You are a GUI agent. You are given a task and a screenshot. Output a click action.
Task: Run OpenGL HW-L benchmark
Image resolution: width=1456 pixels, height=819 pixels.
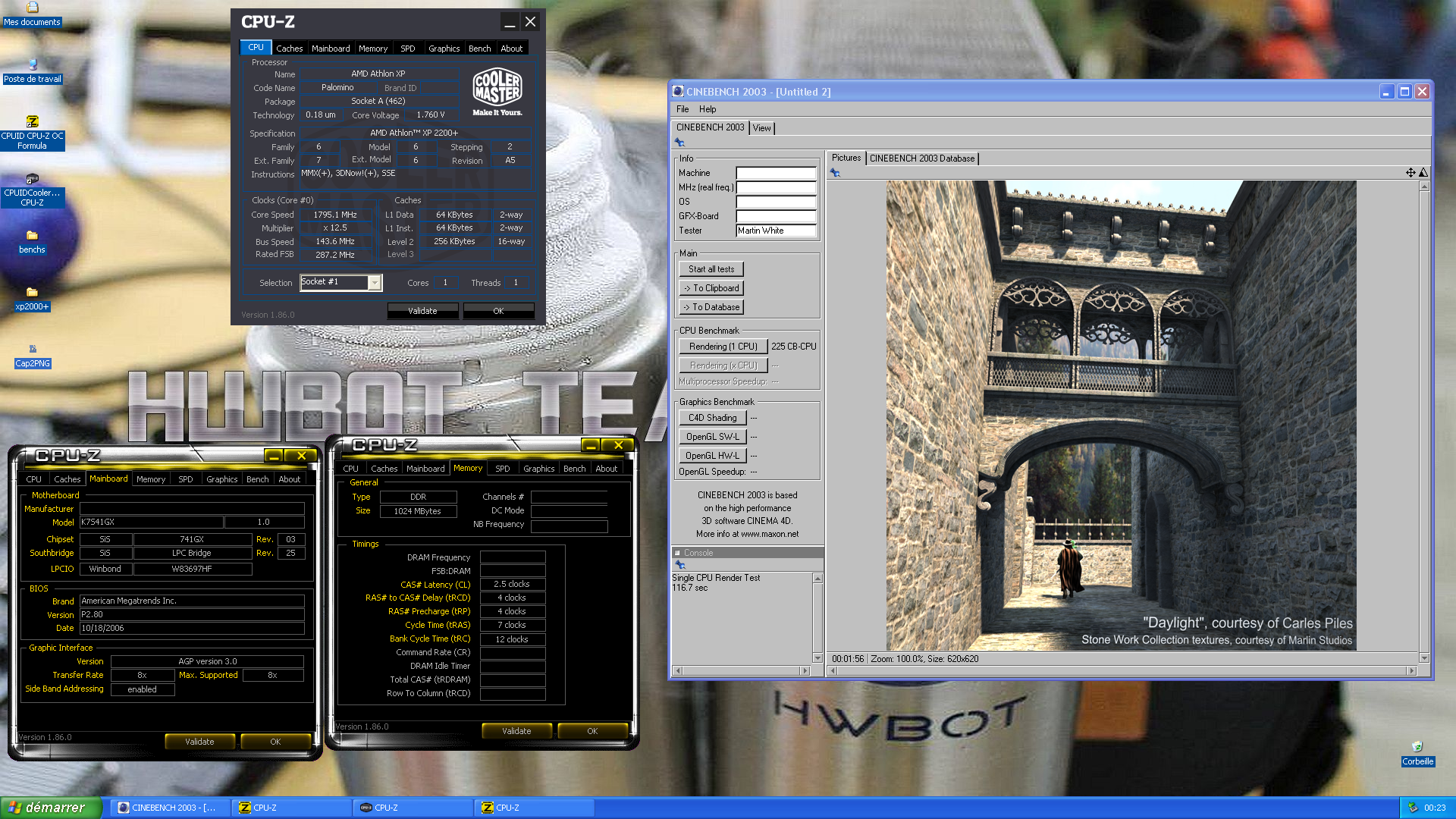click(713, 456)
